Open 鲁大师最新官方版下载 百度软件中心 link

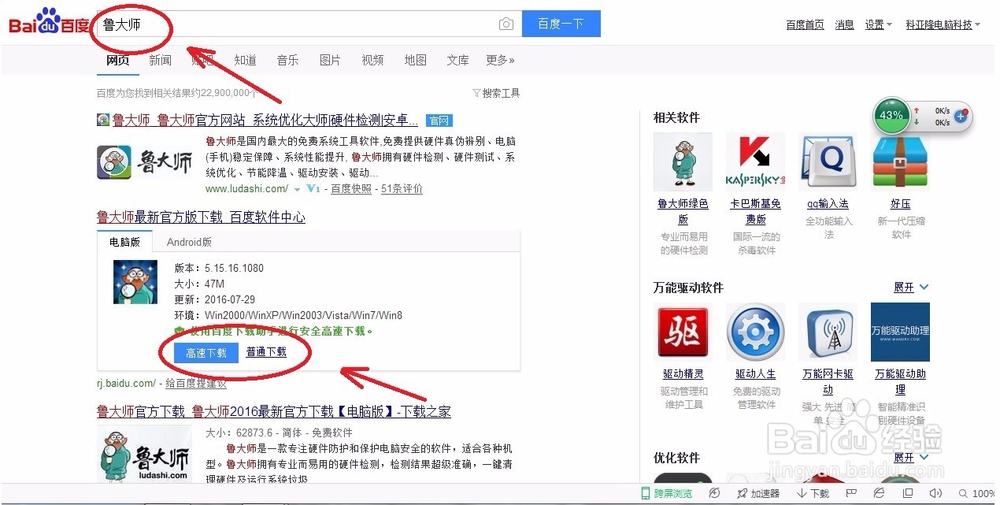coord(201,217)
